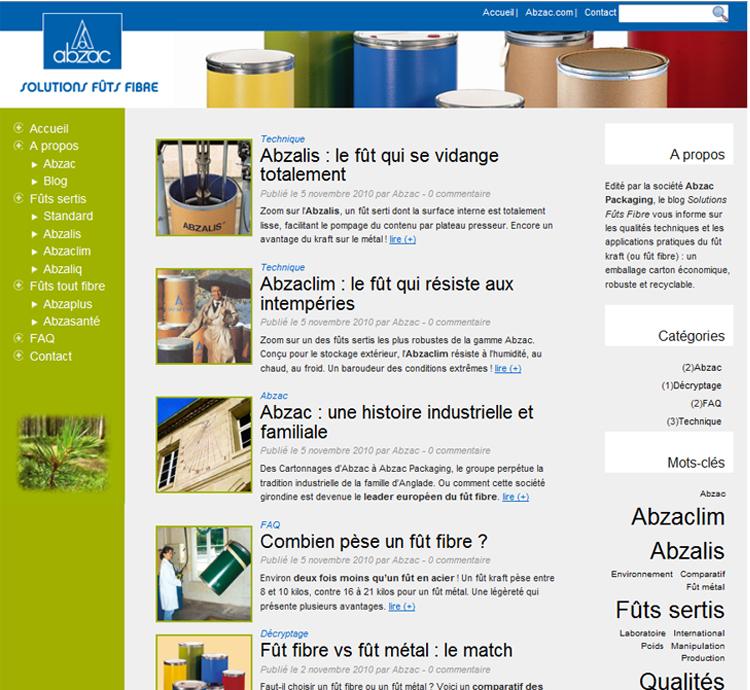Click the Abzac logo in header
Image resolution: width=750 pixels, height=690 pixels.
(x=82, y=41)
